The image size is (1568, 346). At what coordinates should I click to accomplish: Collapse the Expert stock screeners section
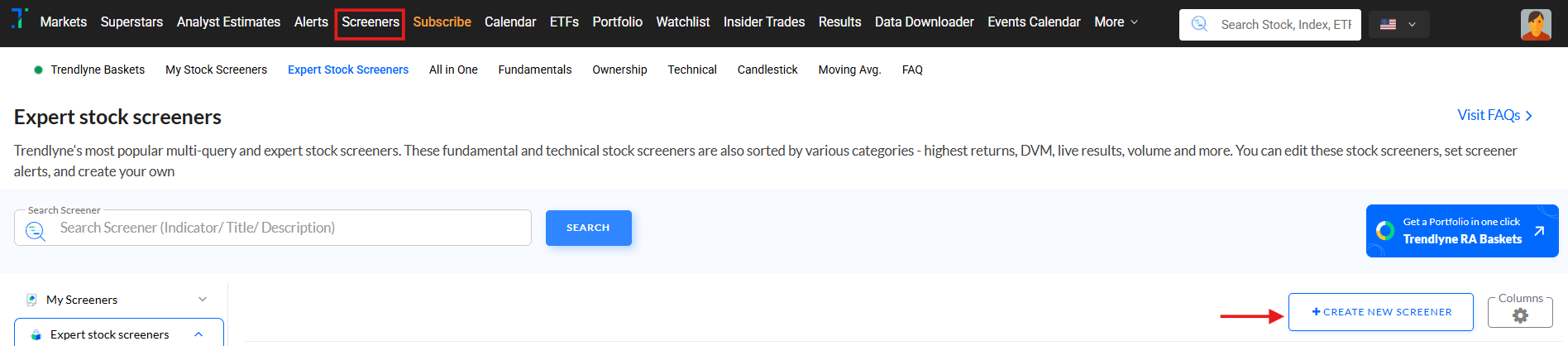198,334
